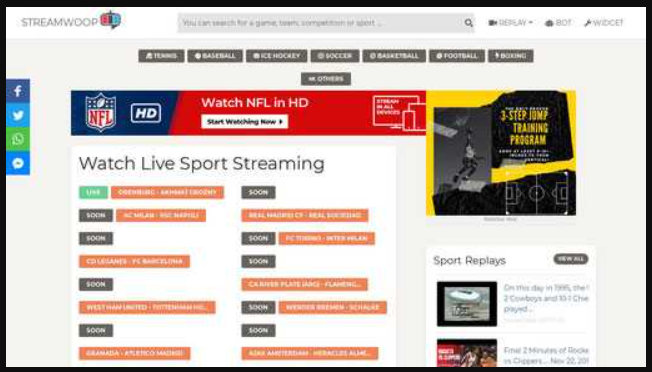Open Werder Bremen - Schalke stream

(x=333, y=308)
